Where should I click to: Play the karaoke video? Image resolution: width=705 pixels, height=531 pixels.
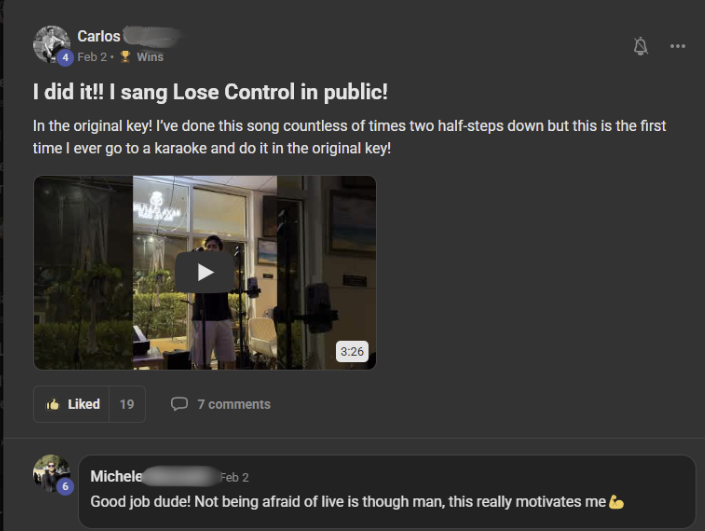205,272
